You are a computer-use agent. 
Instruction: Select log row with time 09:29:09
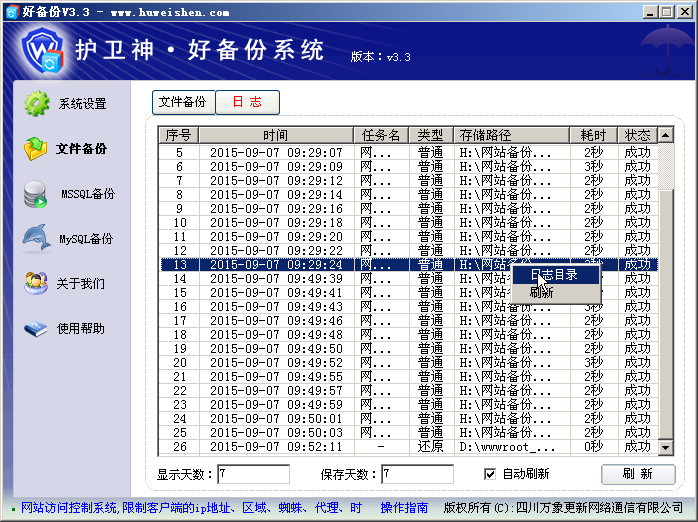point(409,166)
